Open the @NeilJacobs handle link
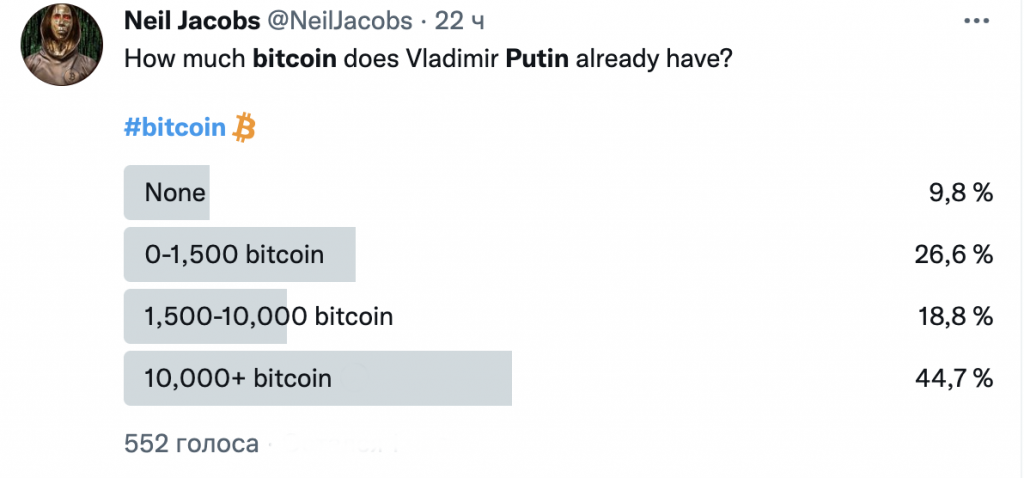The image size is (1024, 478). [340, 22]
